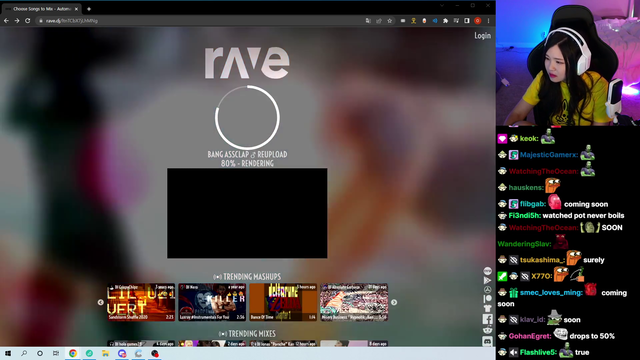
Task: Click the rave logo
Action: (x=247, y=62)
